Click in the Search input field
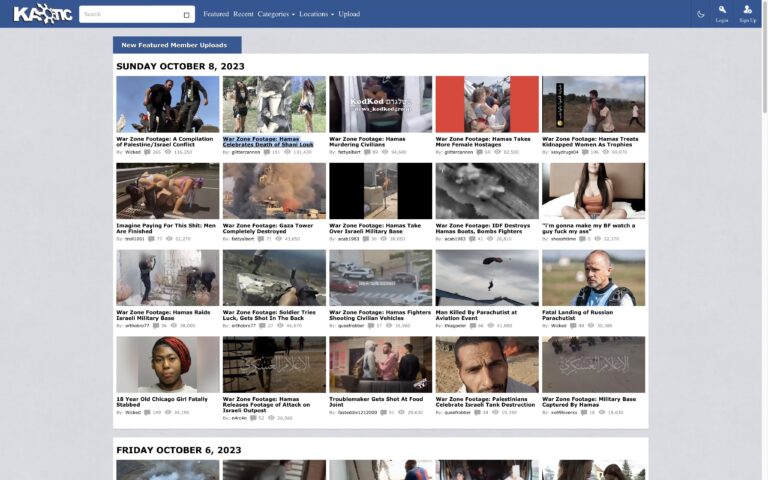The height and width of the screenshot is (480, 768). pos(130,15)
